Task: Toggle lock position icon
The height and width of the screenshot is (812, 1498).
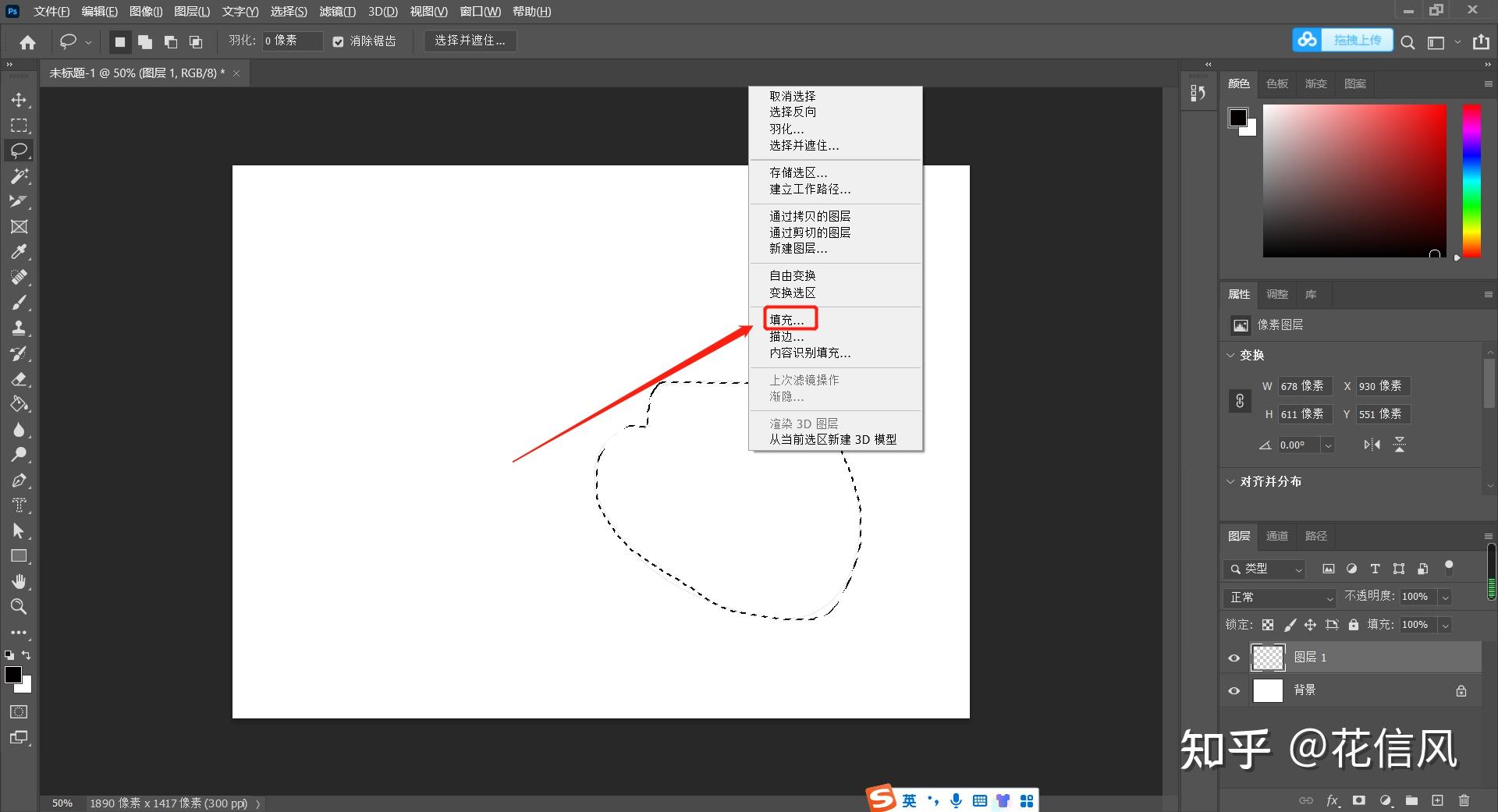Action: (1310, 625)
